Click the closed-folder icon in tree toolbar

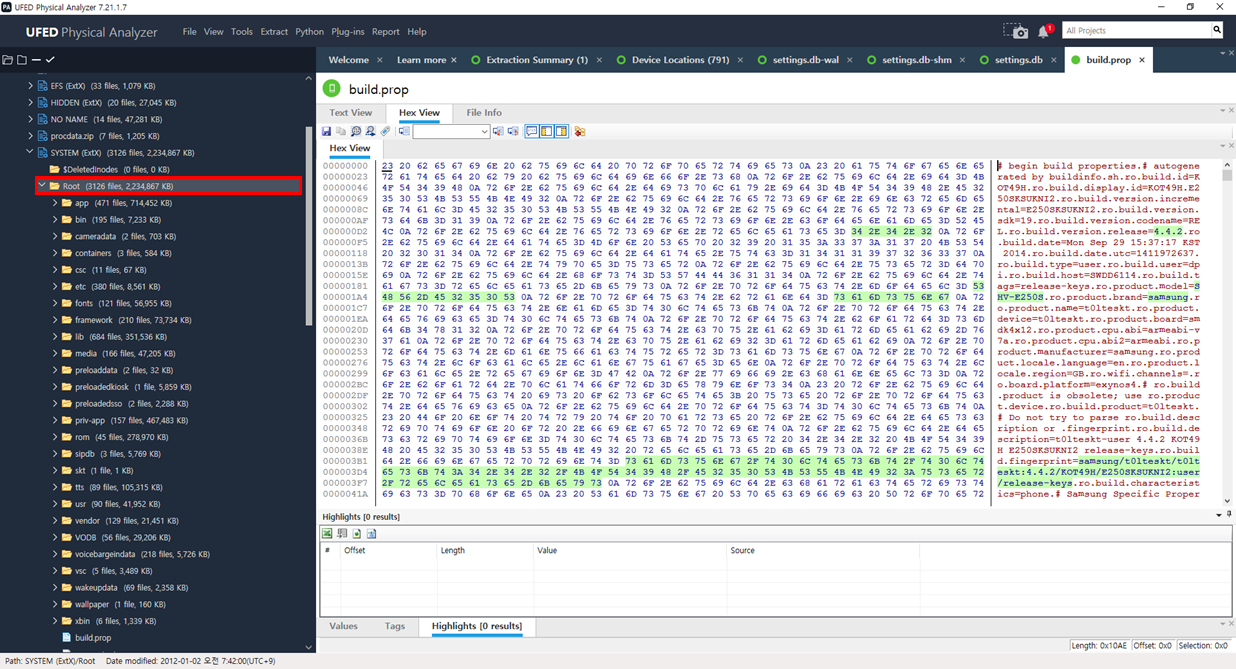pos(21,60)
